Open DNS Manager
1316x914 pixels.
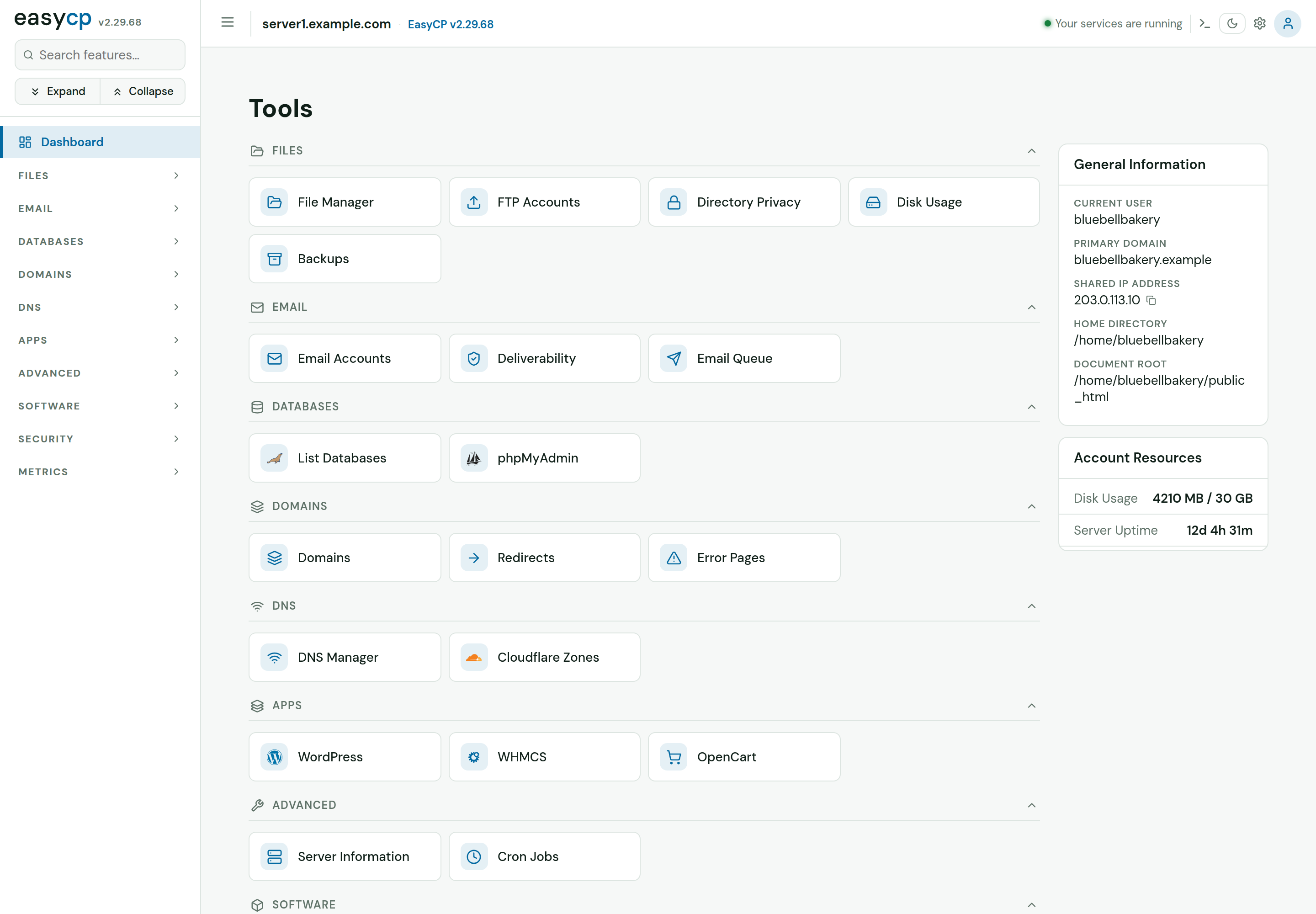coord(345,657)
